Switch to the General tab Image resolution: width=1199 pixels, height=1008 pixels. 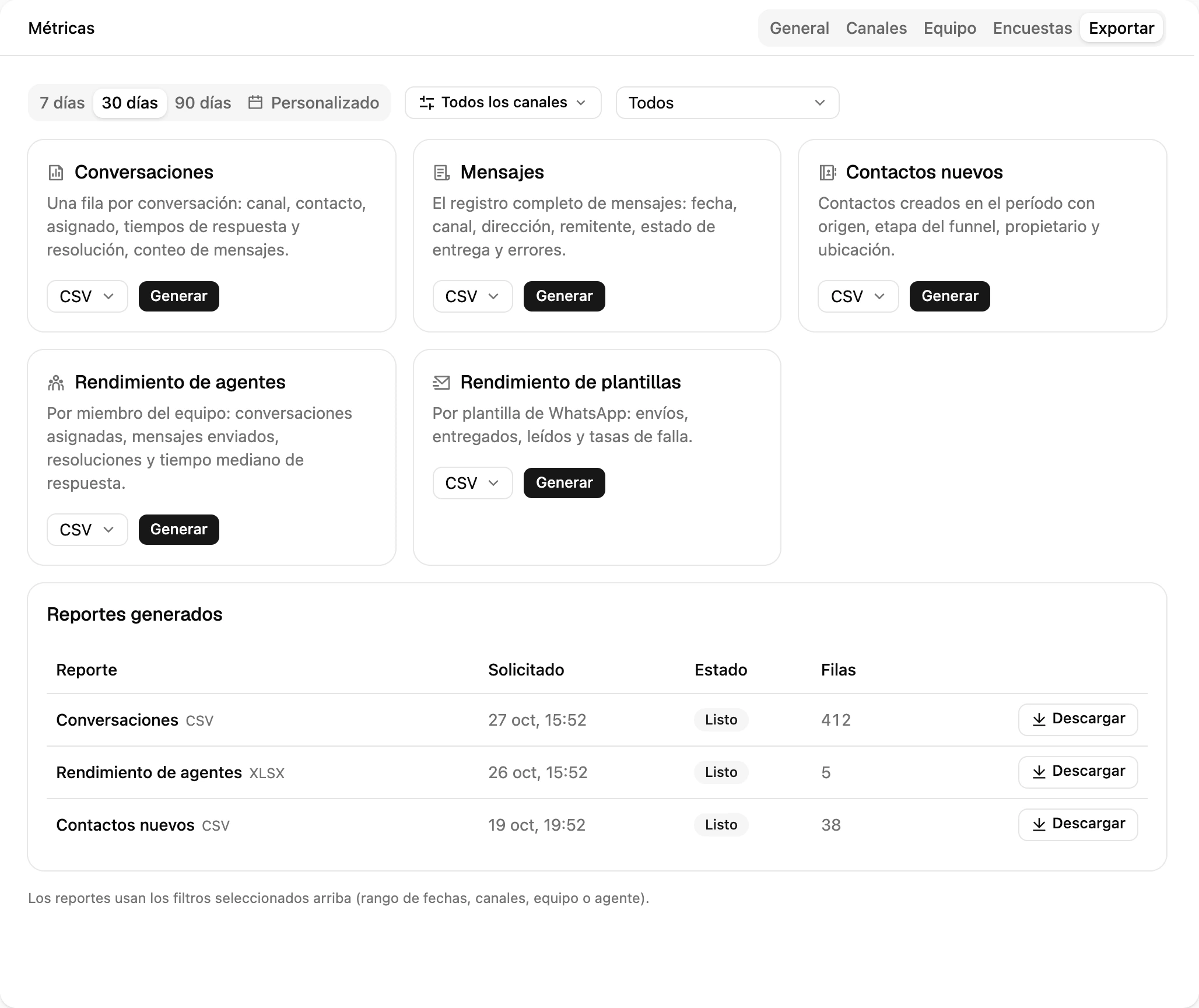pos(800,28)
